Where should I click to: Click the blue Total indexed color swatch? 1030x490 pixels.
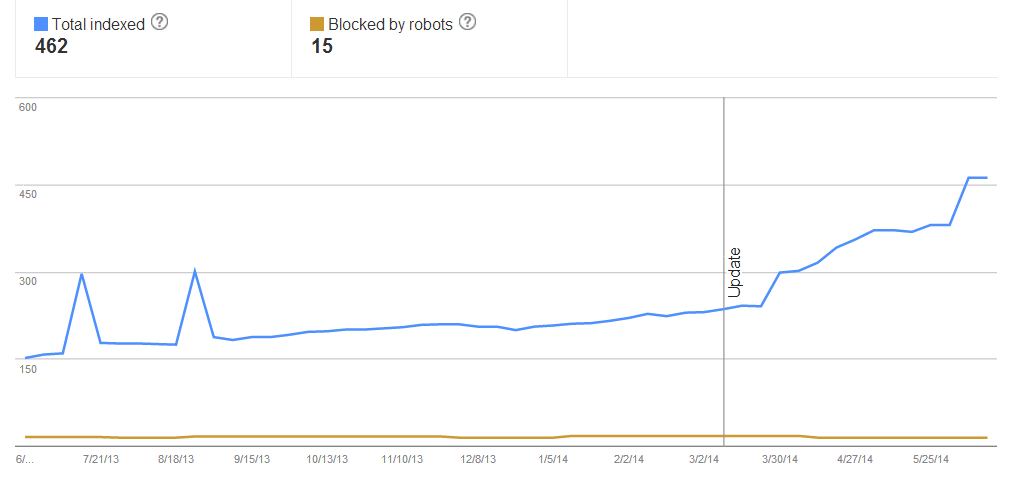pyautogui.click(x=42, y=23)
